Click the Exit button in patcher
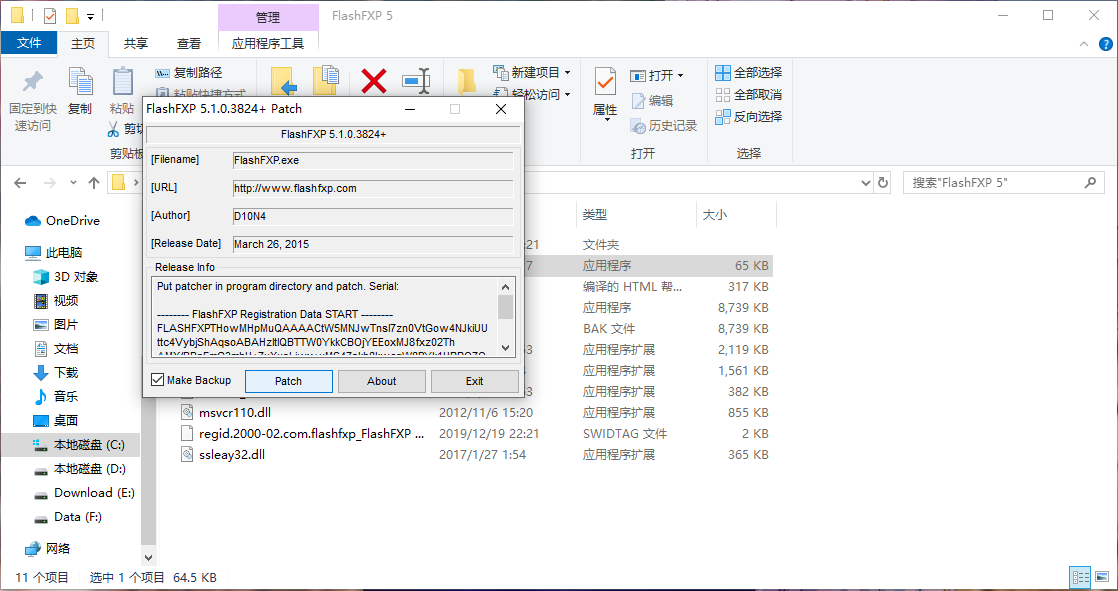The height and width of the screenshot is (591, 1118). 475,381
